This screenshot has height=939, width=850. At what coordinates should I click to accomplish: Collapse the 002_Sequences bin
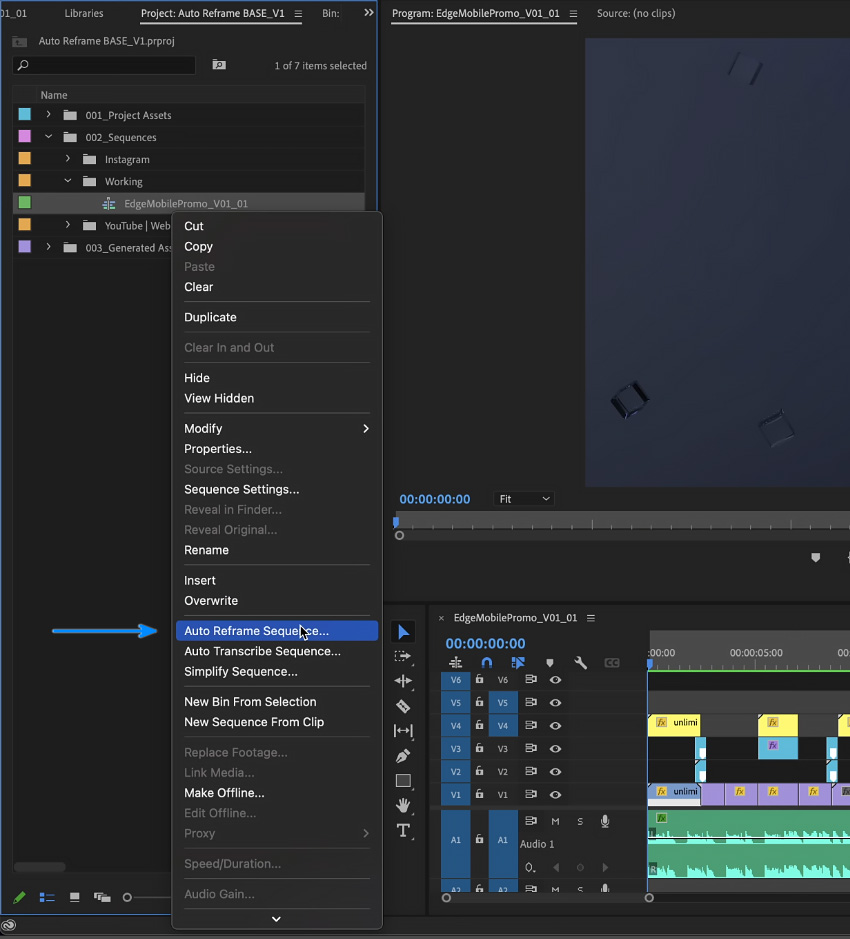(x=49, y=137)
